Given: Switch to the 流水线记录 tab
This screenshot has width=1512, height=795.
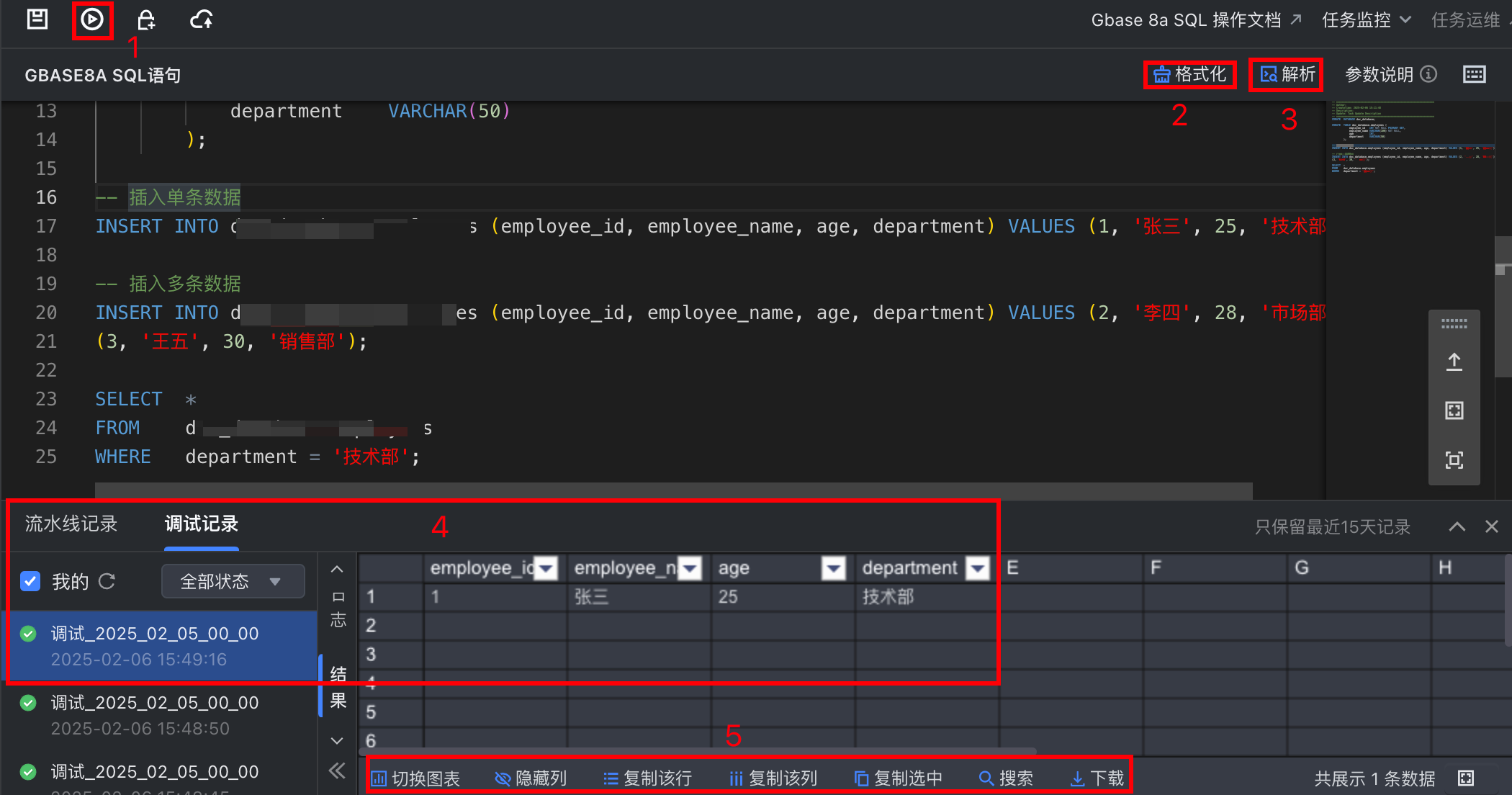Looking at the screenshot, I should pyautogui.click(x=71, y=524).
